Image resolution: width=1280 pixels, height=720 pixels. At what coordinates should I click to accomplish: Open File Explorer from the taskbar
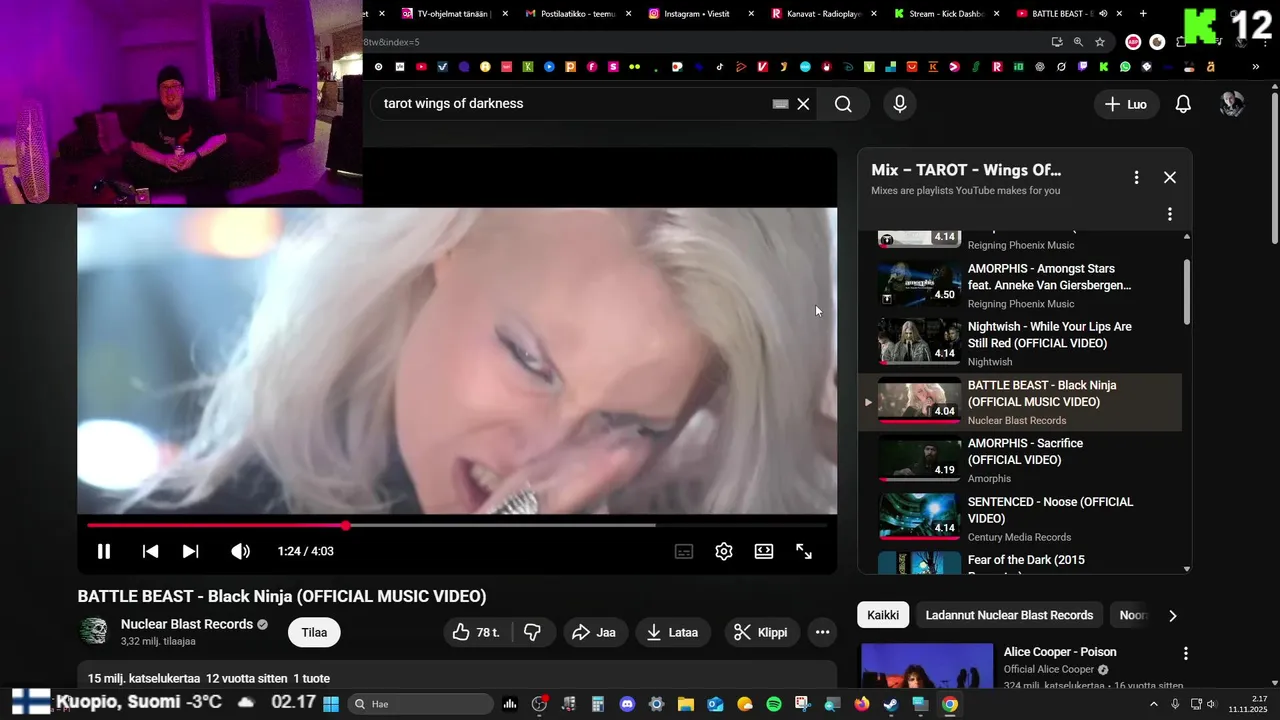[x=686, y=704]
